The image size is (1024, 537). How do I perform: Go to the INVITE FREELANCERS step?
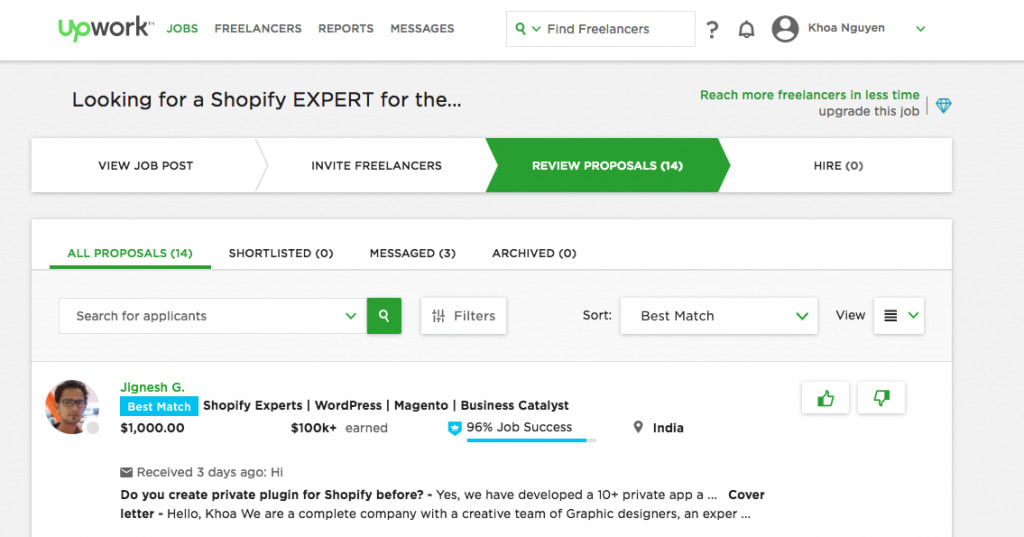(376, 165)
